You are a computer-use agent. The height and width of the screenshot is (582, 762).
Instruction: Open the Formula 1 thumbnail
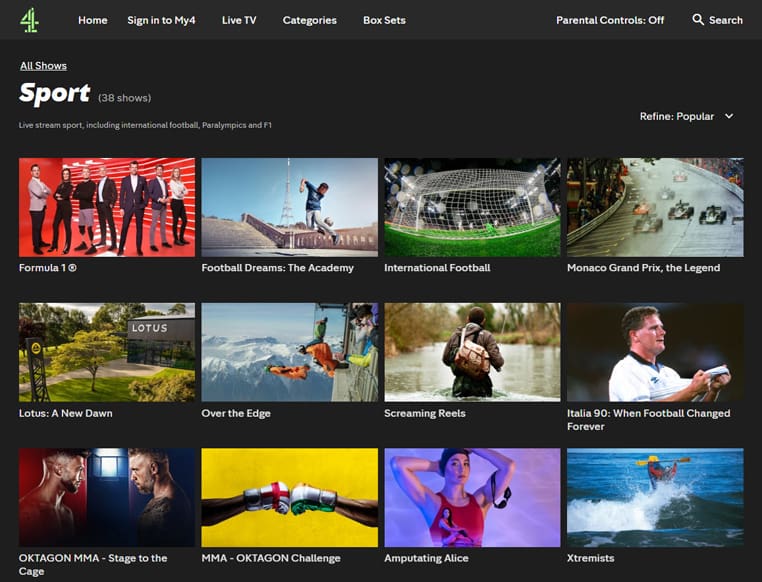pyautogui.click(x=107, y=207)
